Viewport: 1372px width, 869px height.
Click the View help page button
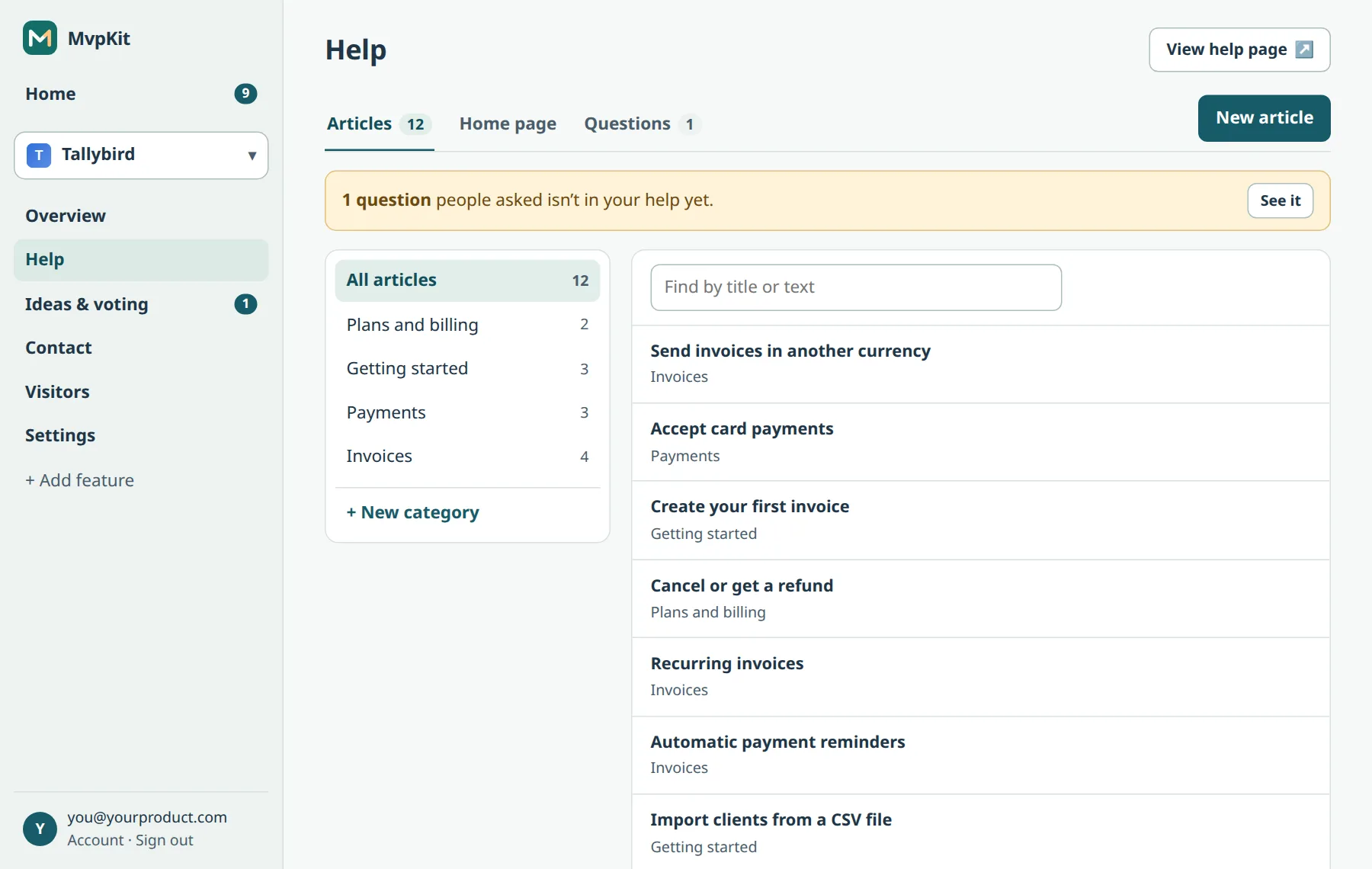(1239, 50)
